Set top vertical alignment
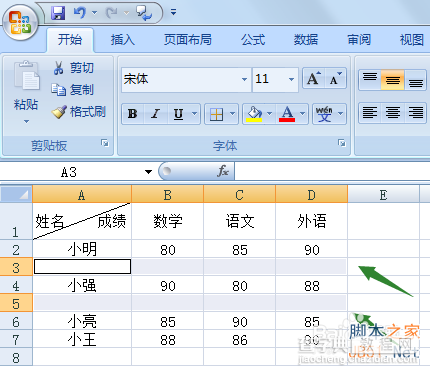The image size is (430, 366). click(370, 79)
